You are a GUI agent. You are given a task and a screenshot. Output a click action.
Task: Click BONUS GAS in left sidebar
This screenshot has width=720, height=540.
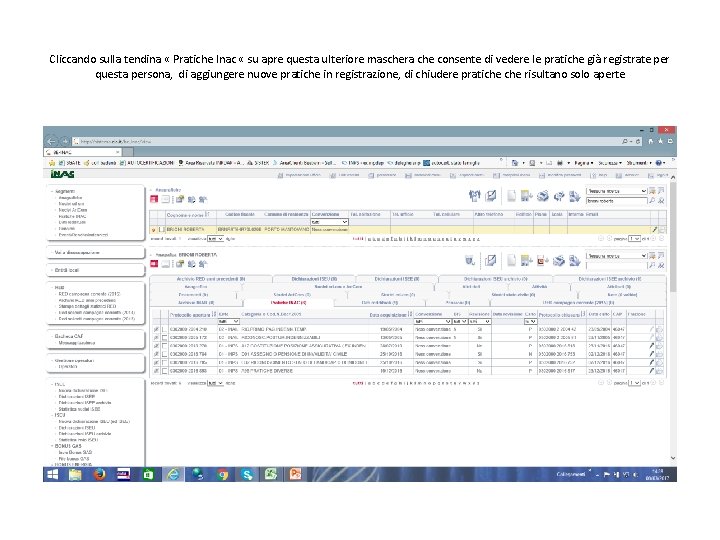pos(68,446)
